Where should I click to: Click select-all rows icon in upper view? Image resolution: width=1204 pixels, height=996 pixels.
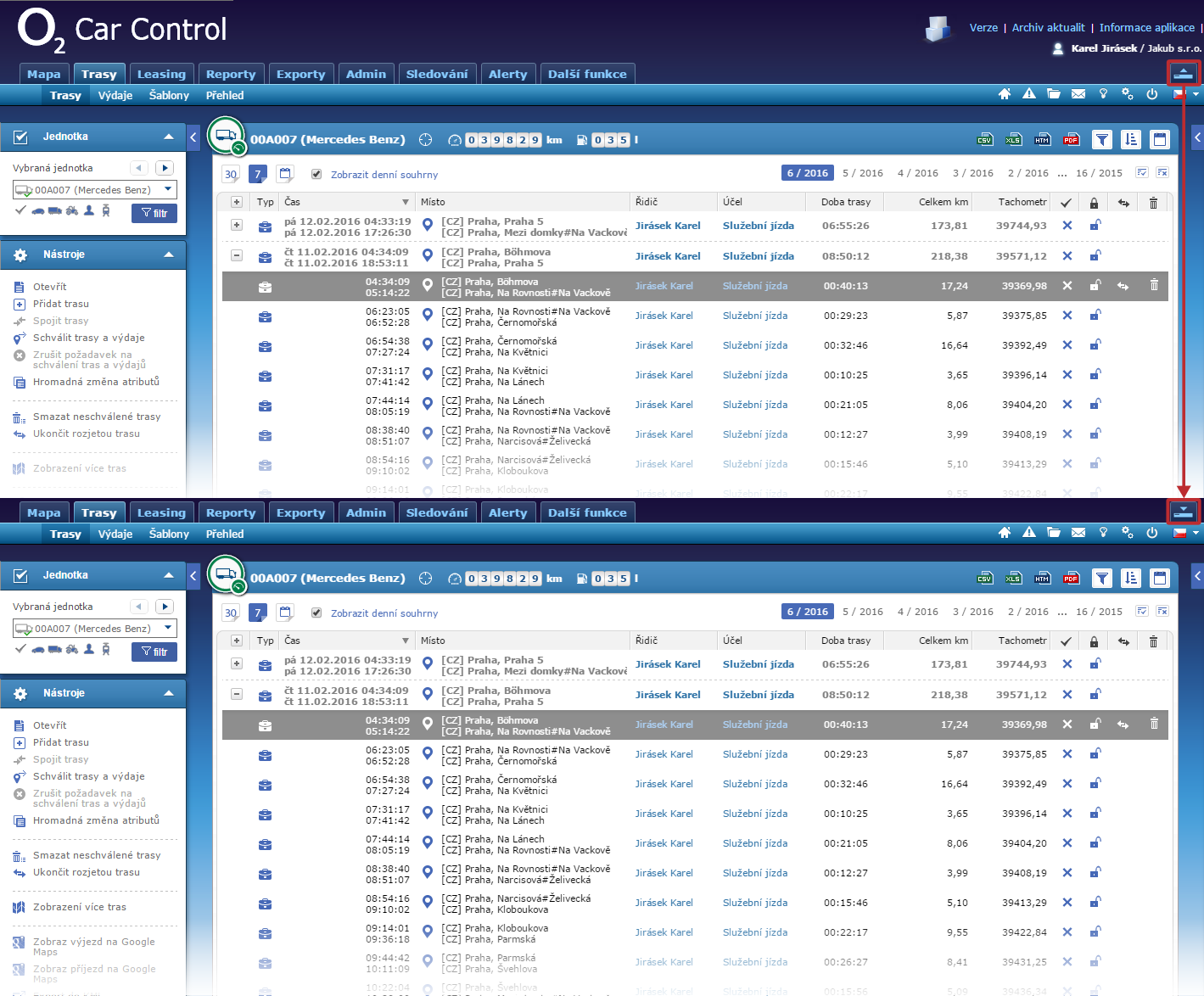click(1142, 172)
